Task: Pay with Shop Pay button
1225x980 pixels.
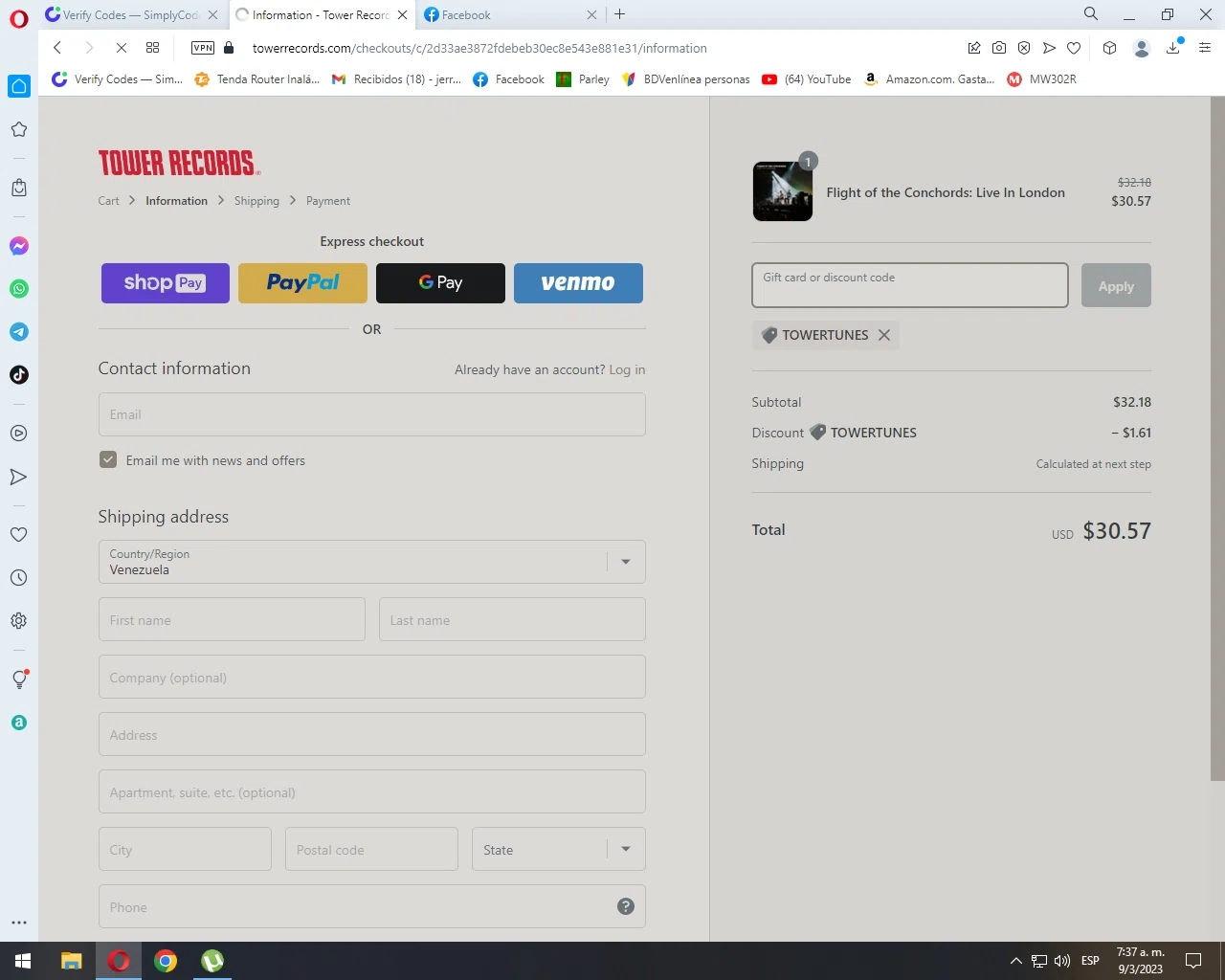Action: pyautogui.click(x=166, y=283)
